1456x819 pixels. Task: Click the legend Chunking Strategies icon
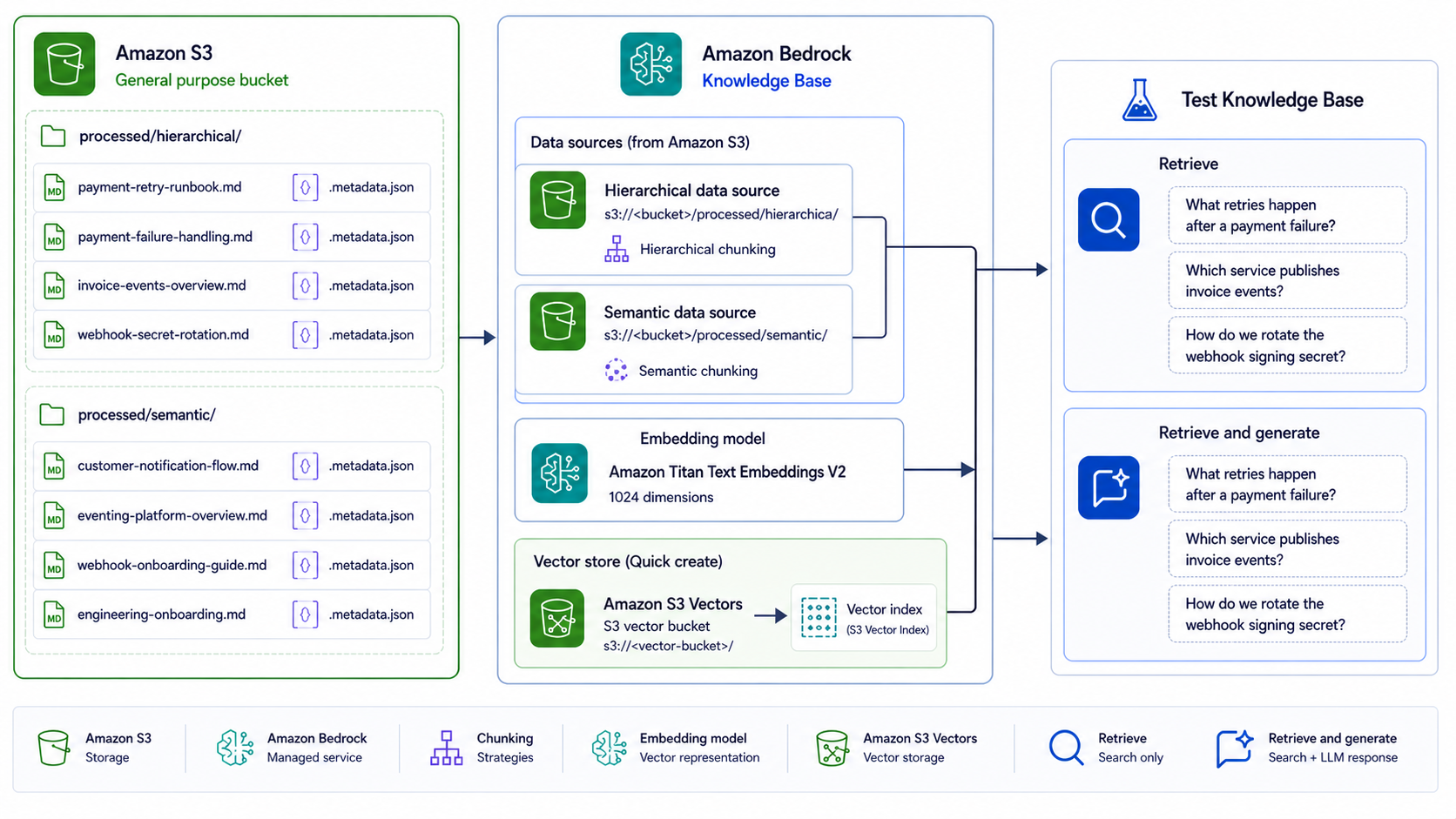pyautogui.click(x=446, y=748)
